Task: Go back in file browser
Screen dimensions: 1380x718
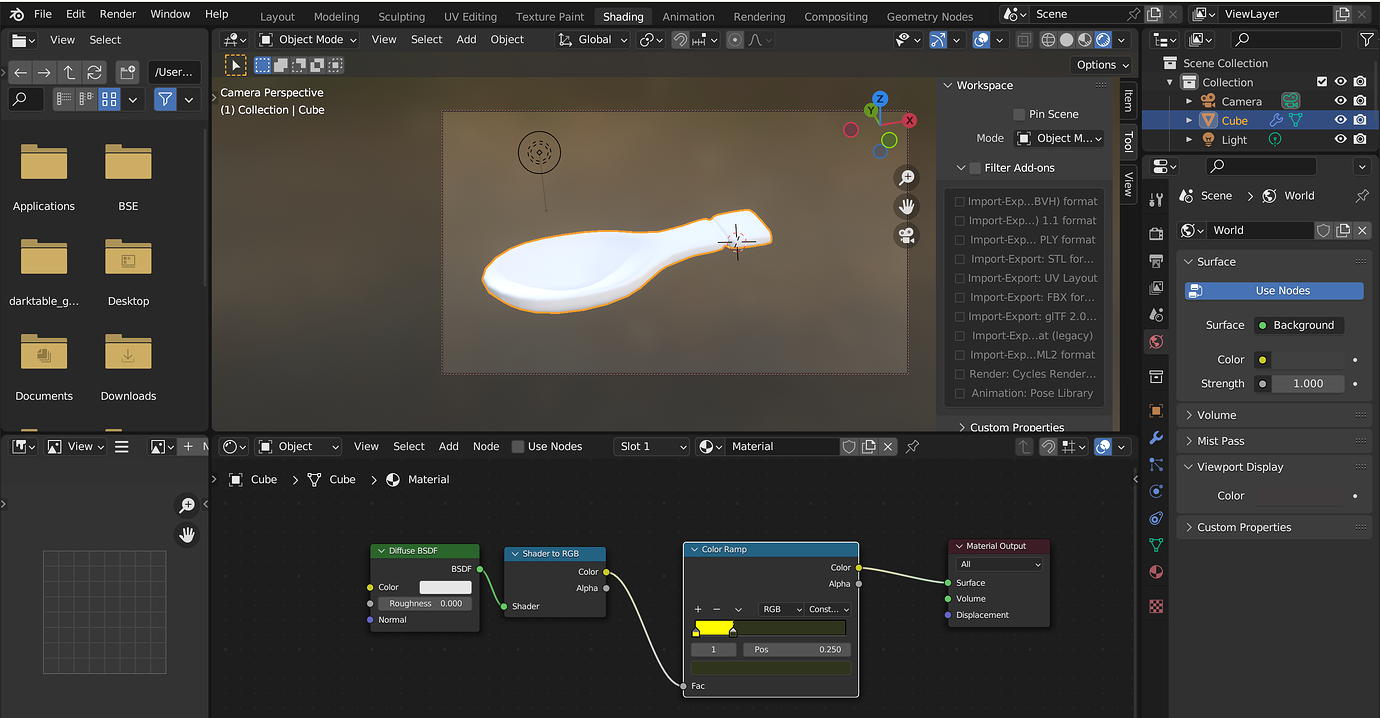Action: click(20, 73)
